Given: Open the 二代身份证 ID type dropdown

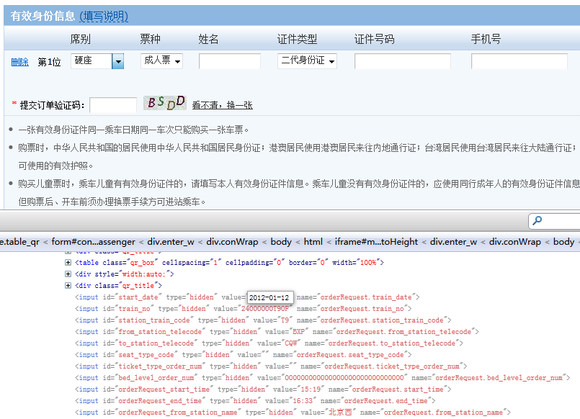Looking at the screenshot, I should (x=307, y=61).
